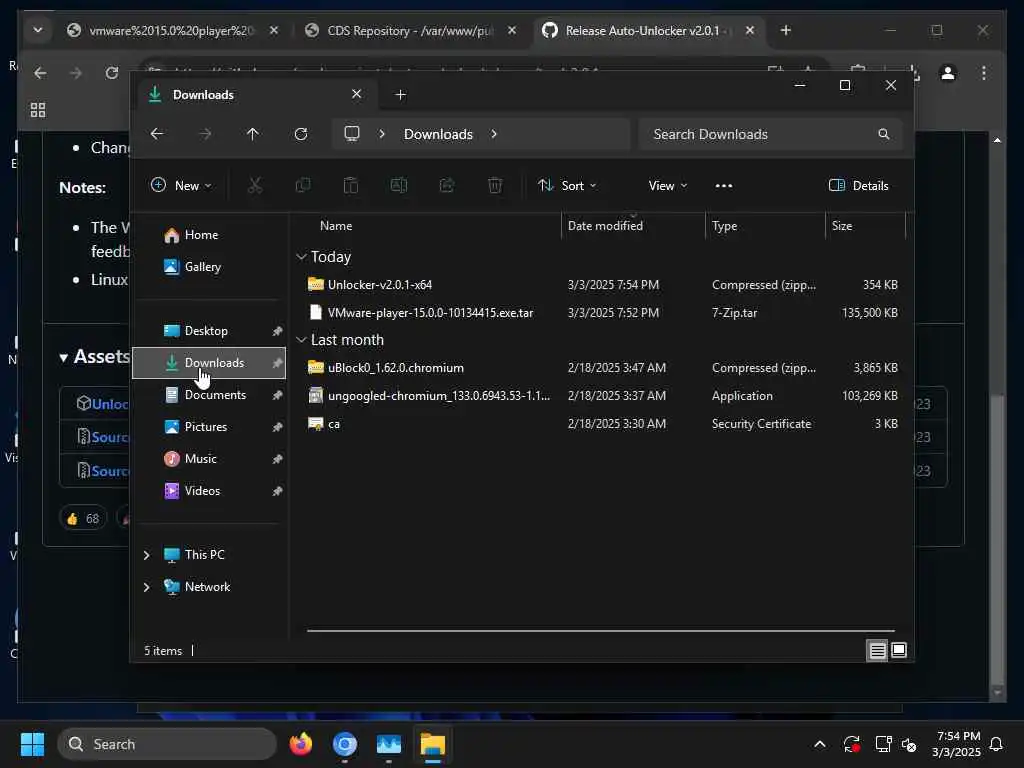Reload the page in the browser window
The width and height of the screenshot is (1024, 768).
112,73
